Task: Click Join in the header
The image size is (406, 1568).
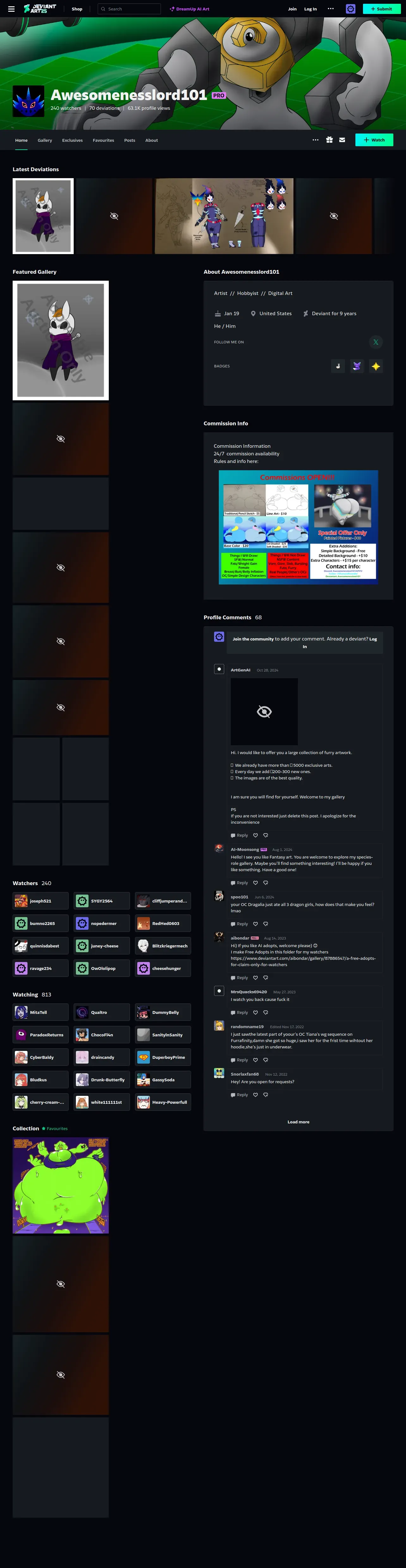Action: (292, 9)
